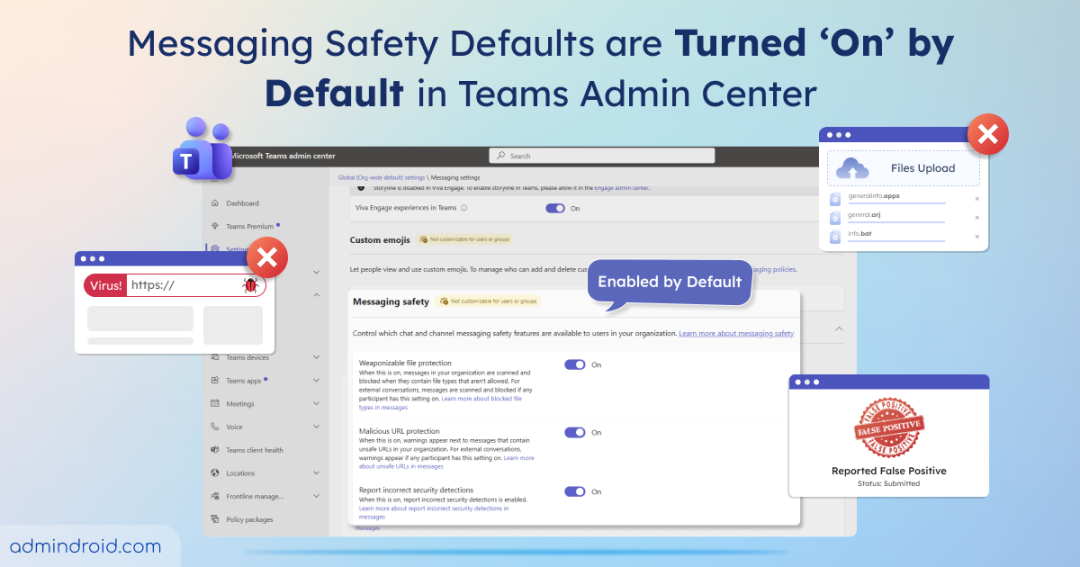Click the cloud upload icon in Files Upload

(x=853, y=168)
